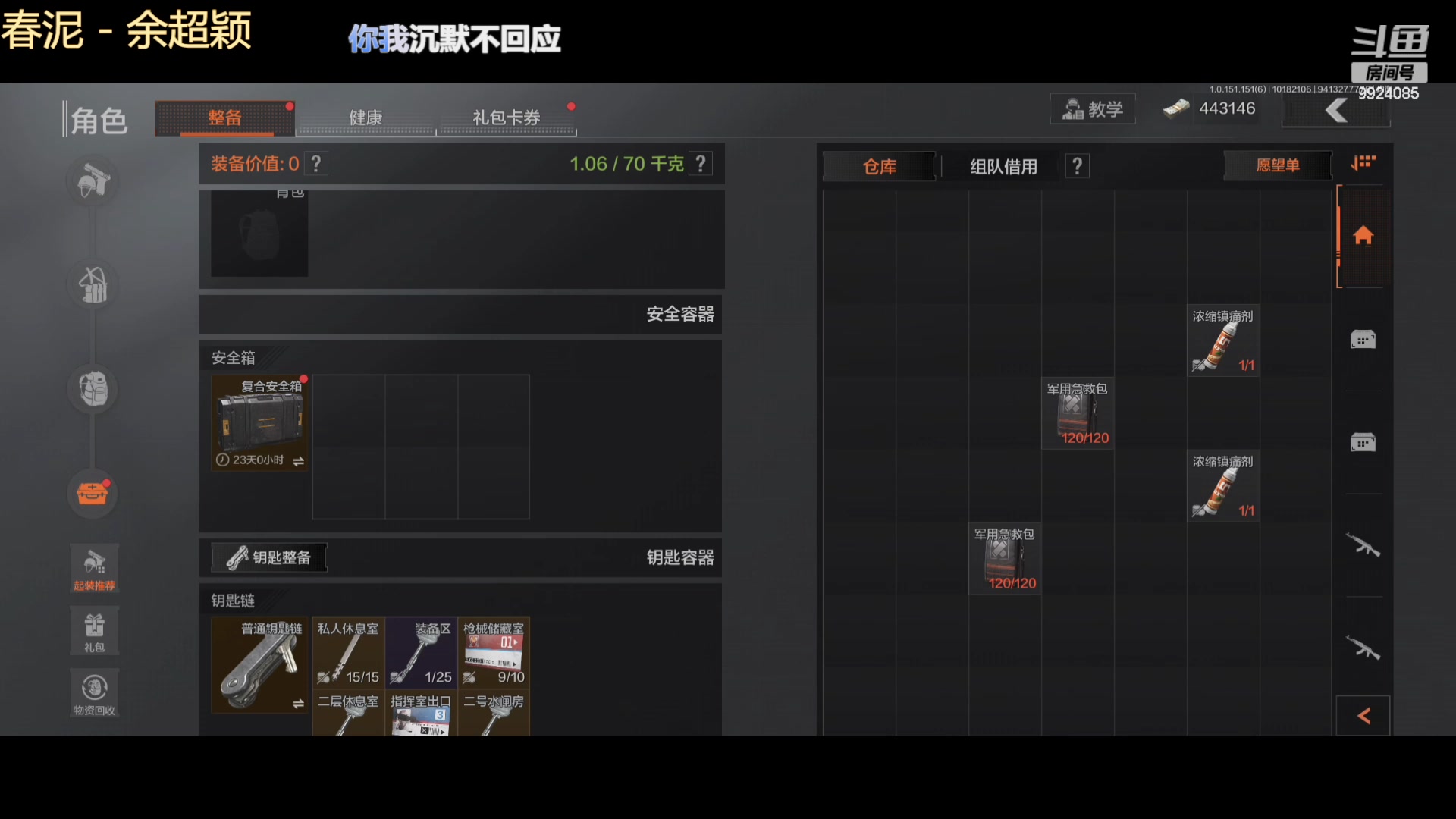The width and height of the screenshot is (1456, 819).
Task: Select the 复合安全箱 safe box
Action: coord(259,422)
